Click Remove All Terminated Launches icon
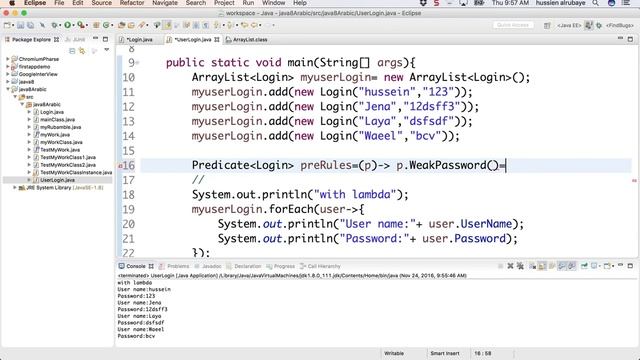 pos(520,266)
